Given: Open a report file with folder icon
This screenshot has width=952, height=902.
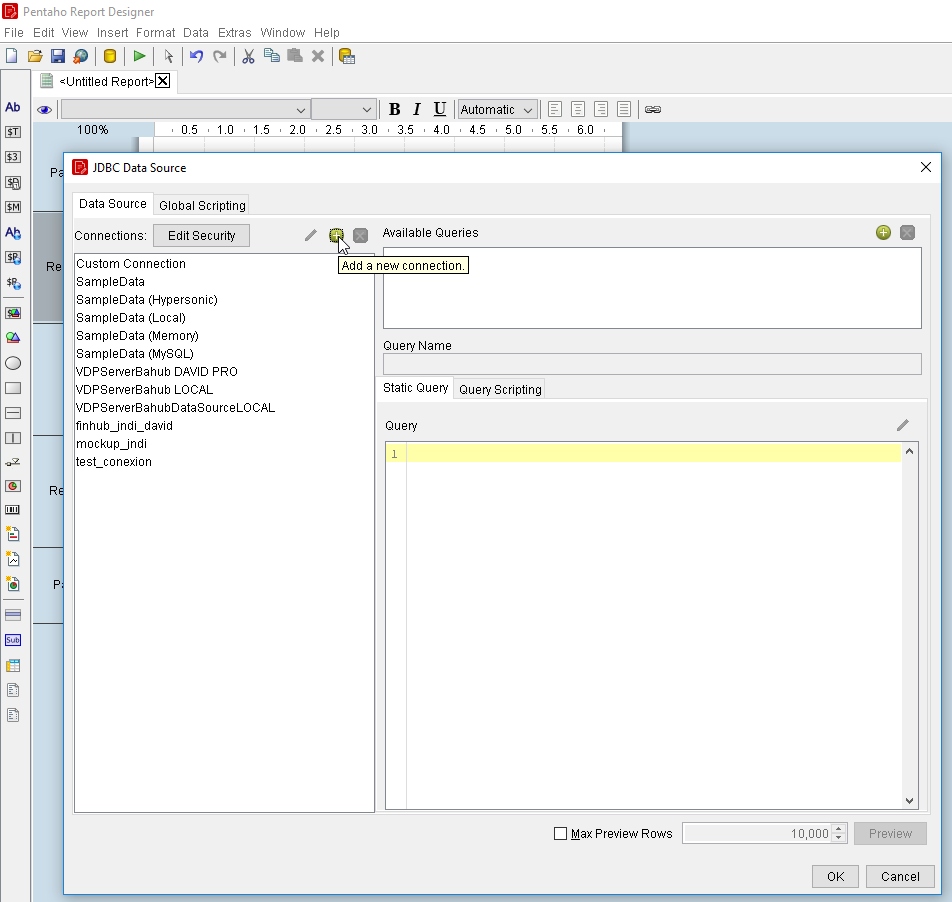Looking at the screenshot, I should (35, 56).
